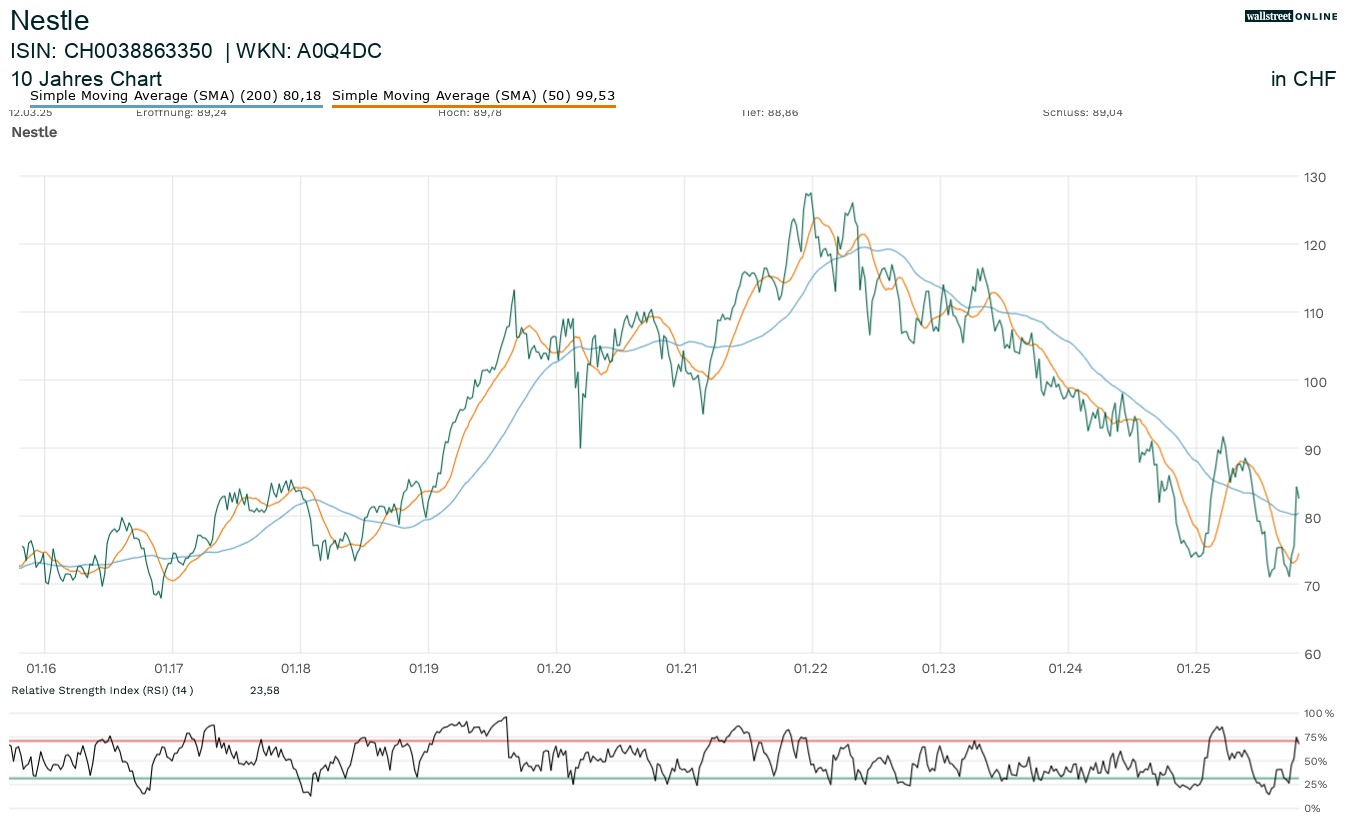
Task: Click the 01.25 x-axis date marker
Action: pyautogui.click(x=1195, y=668)
